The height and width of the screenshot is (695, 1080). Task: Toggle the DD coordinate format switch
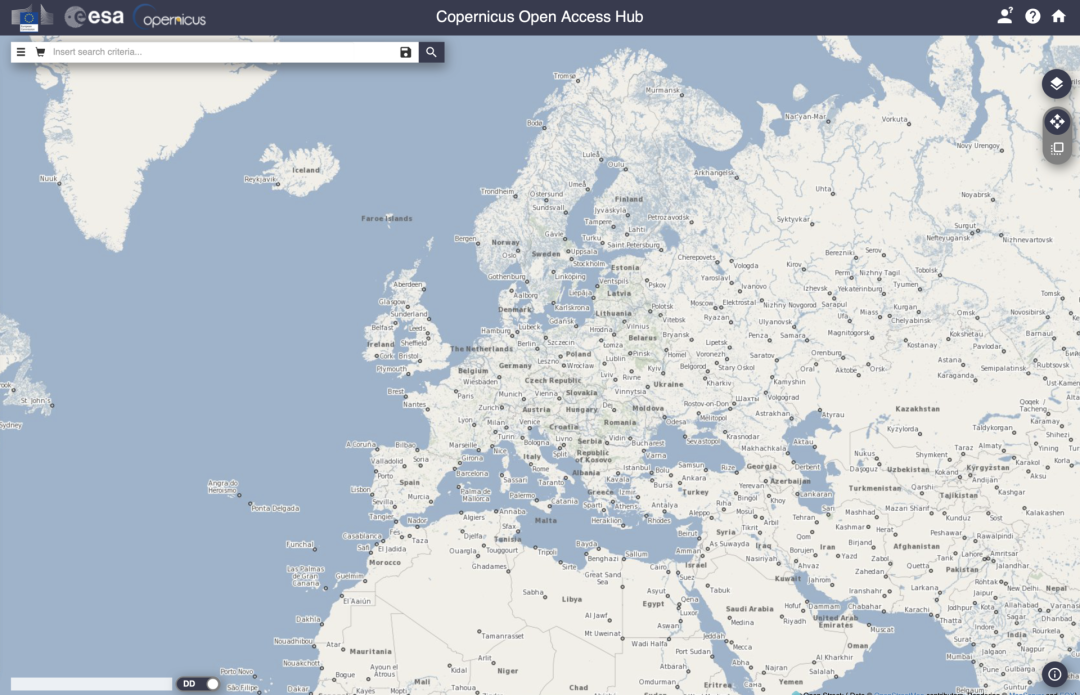point(198,684)
